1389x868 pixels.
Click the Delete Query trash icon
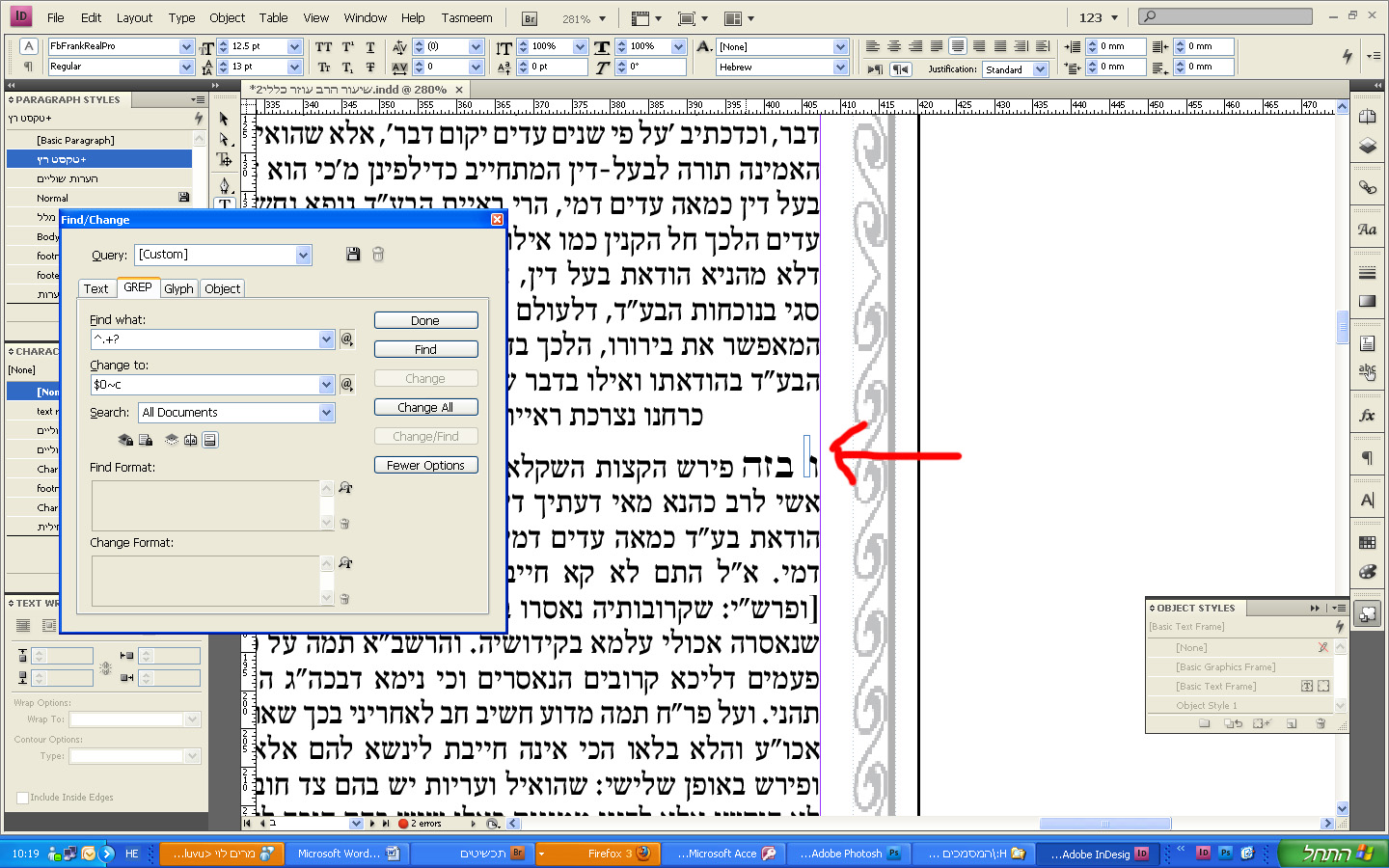point(378,255)
